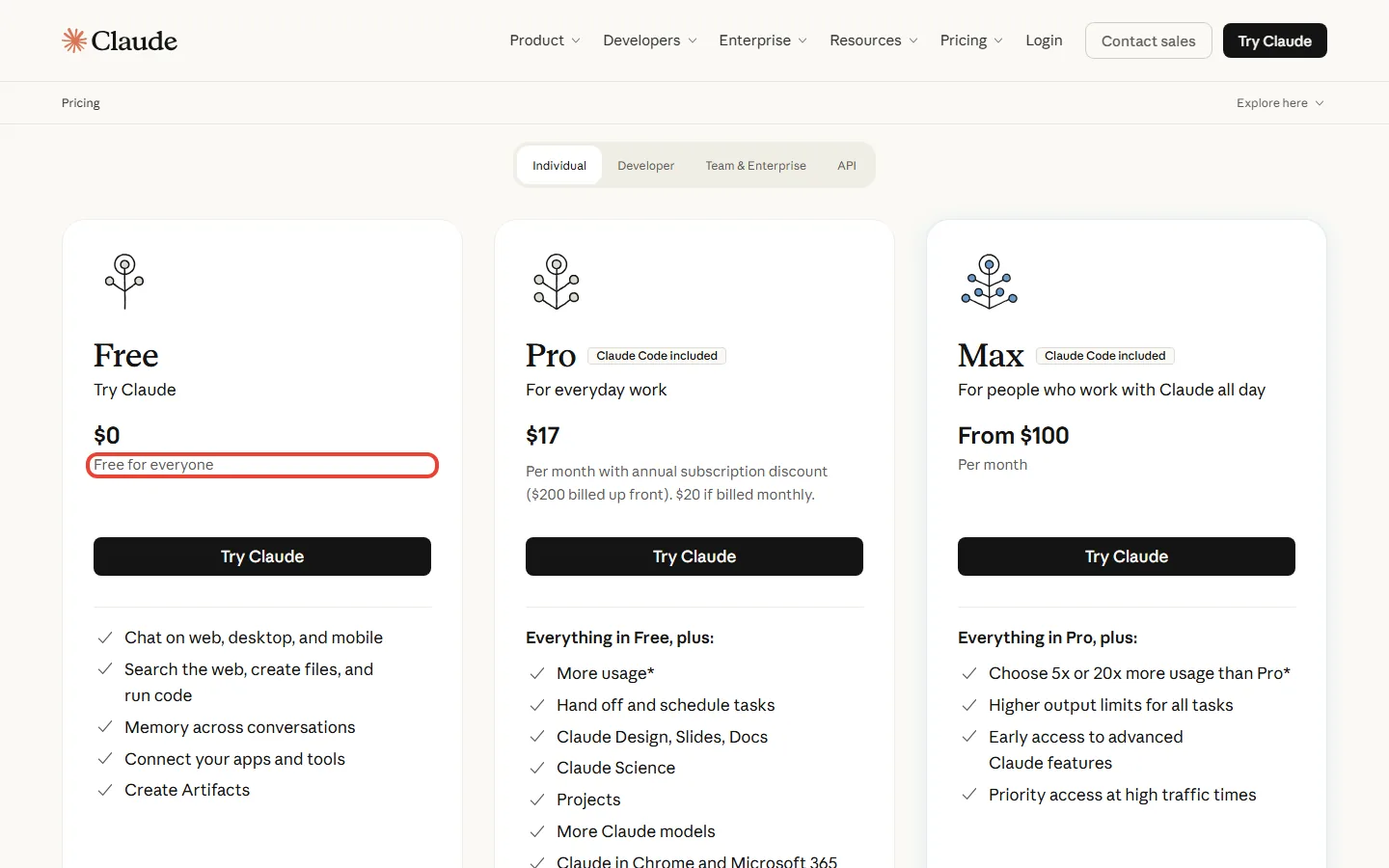
Task: Select the API pricing tab
Action: click(x=847, y=166)
